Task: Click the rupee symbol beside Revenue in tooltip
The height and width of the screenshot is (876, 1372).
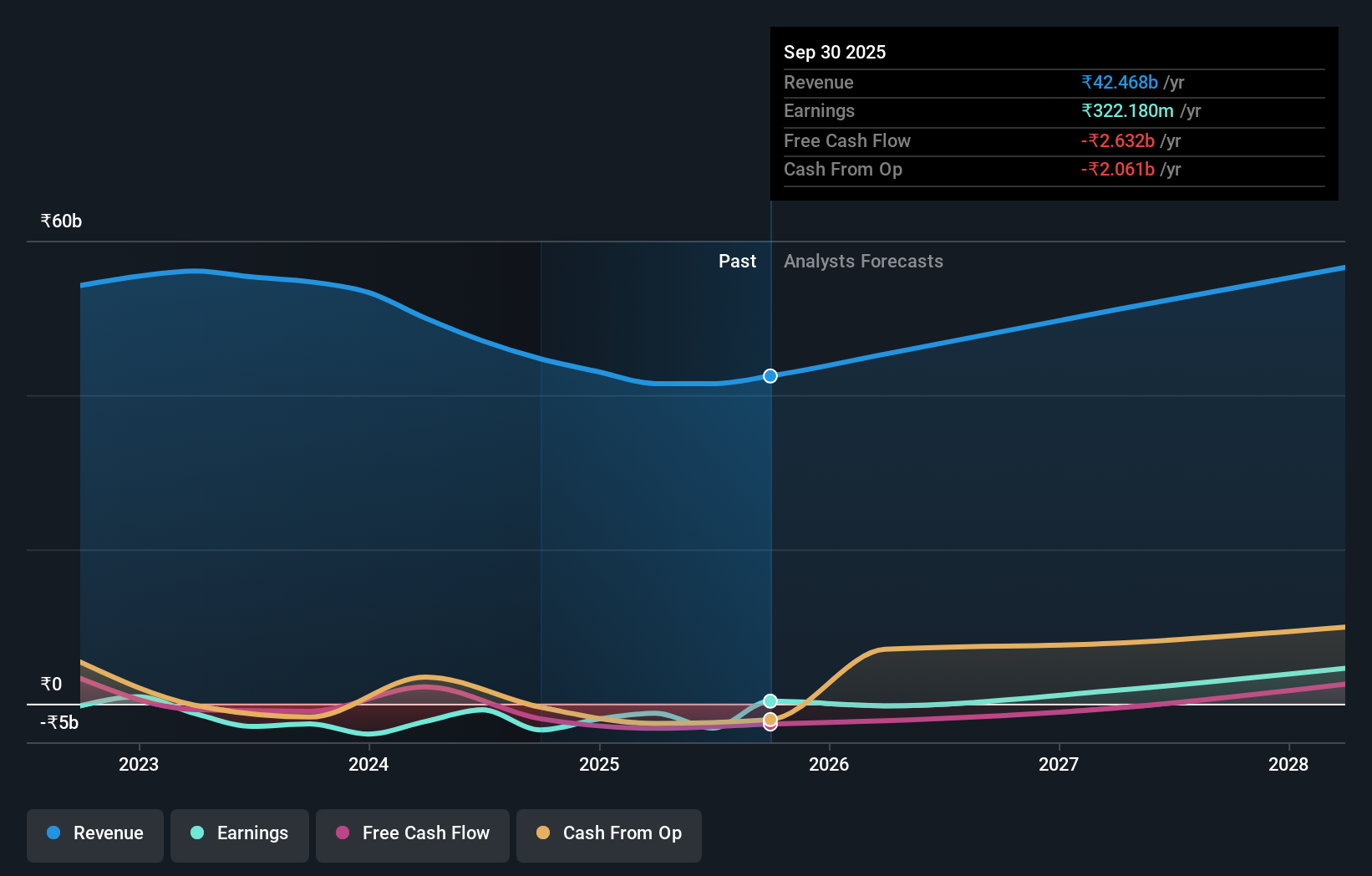Action: (x=1088, y=83)
